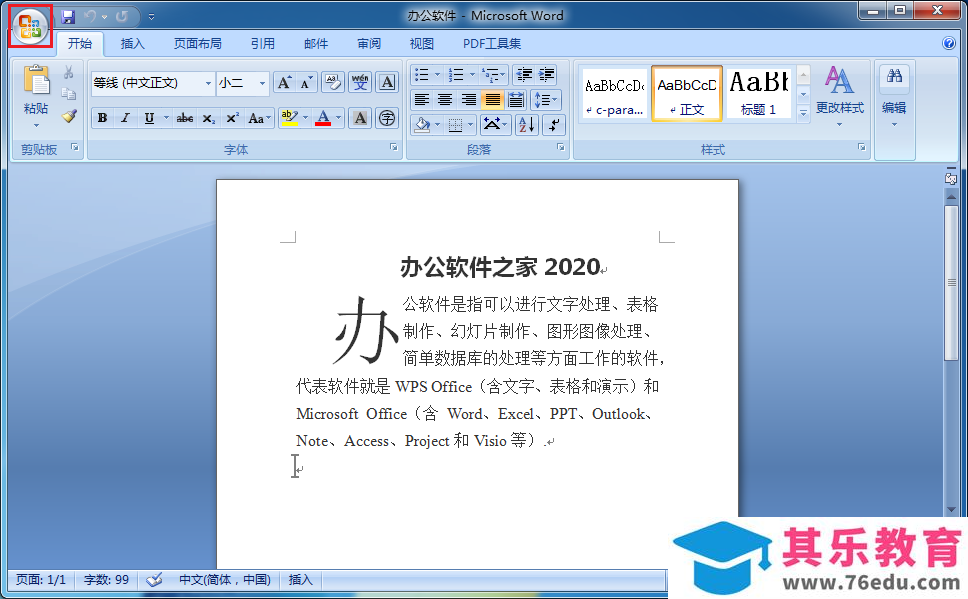
Task: Align text to the left
Action: 422,99
